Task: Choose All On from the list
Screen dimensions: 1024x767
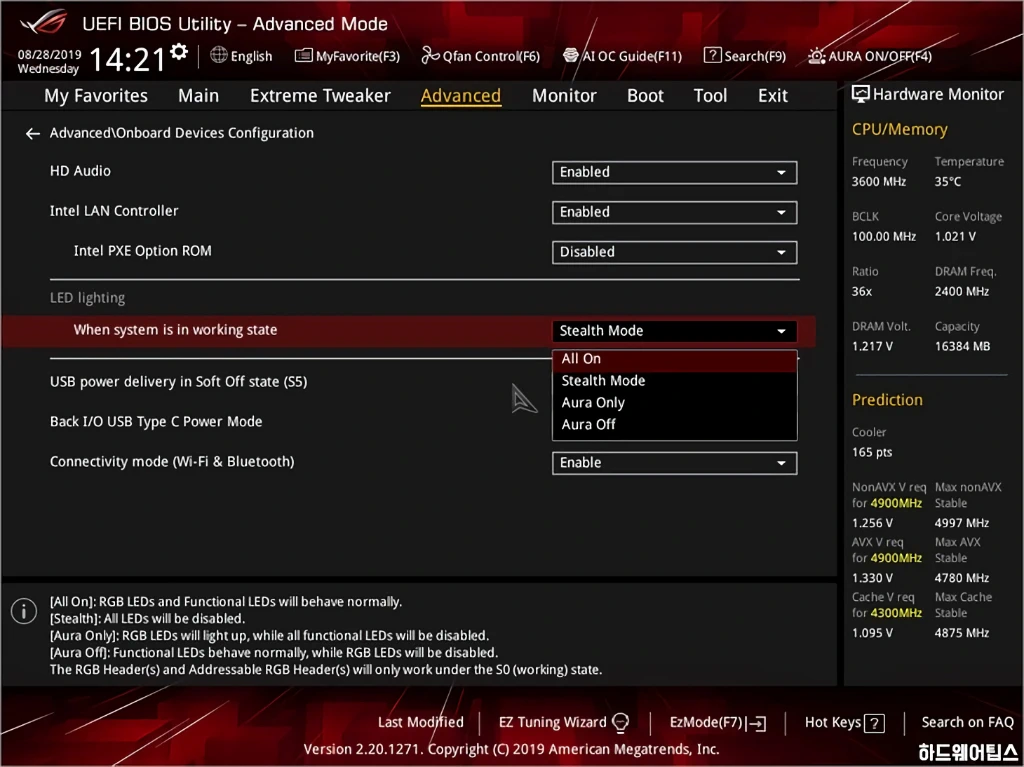Action: pyautogui.click(x=675, y=359)
